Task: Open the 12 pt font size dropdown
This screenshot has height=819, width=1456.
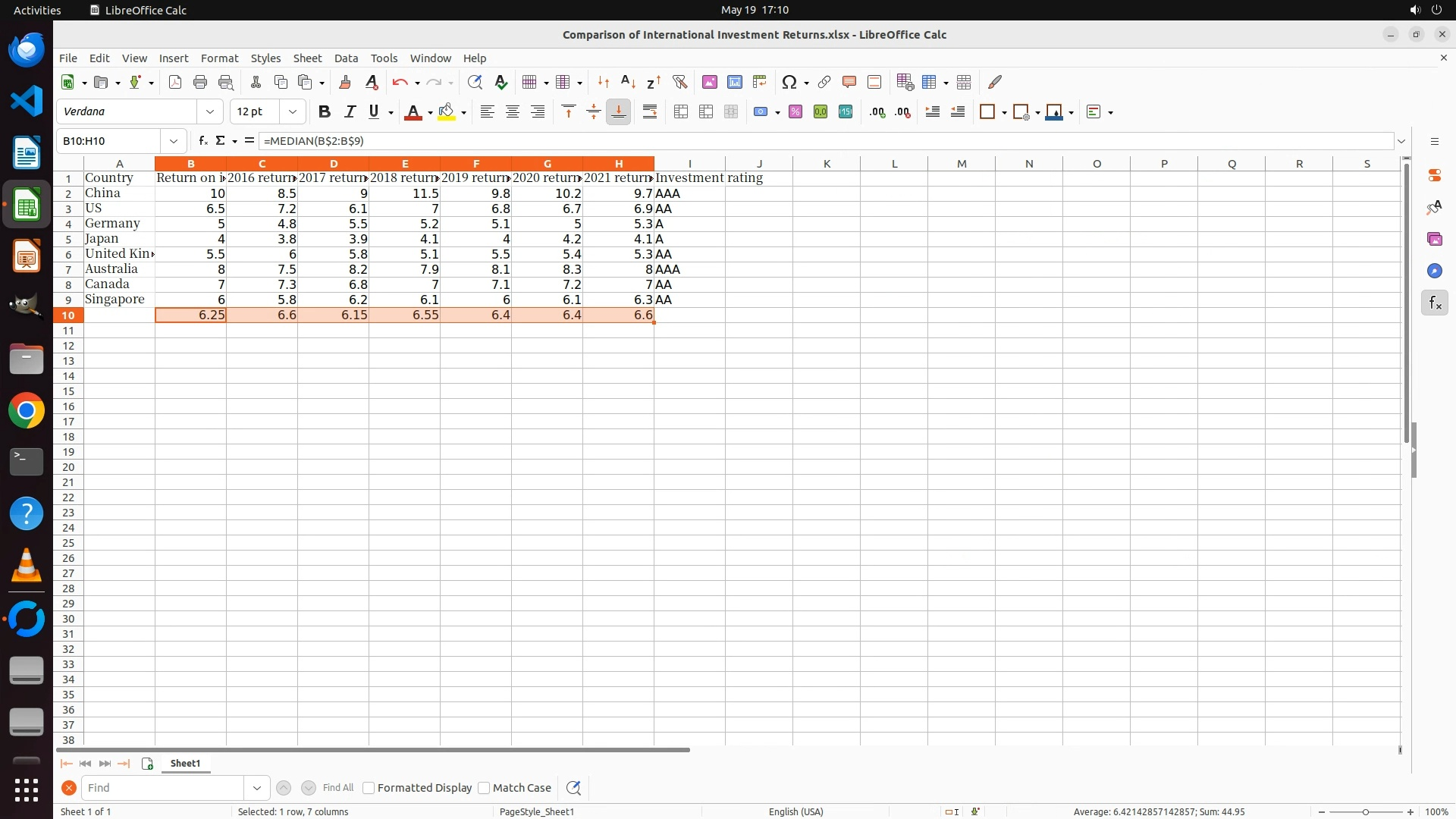Action: tap(292, 112)
